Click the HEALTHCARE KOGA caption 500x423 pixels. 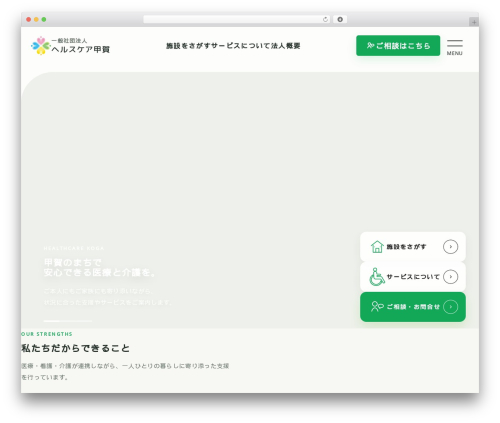pos(74,248)
